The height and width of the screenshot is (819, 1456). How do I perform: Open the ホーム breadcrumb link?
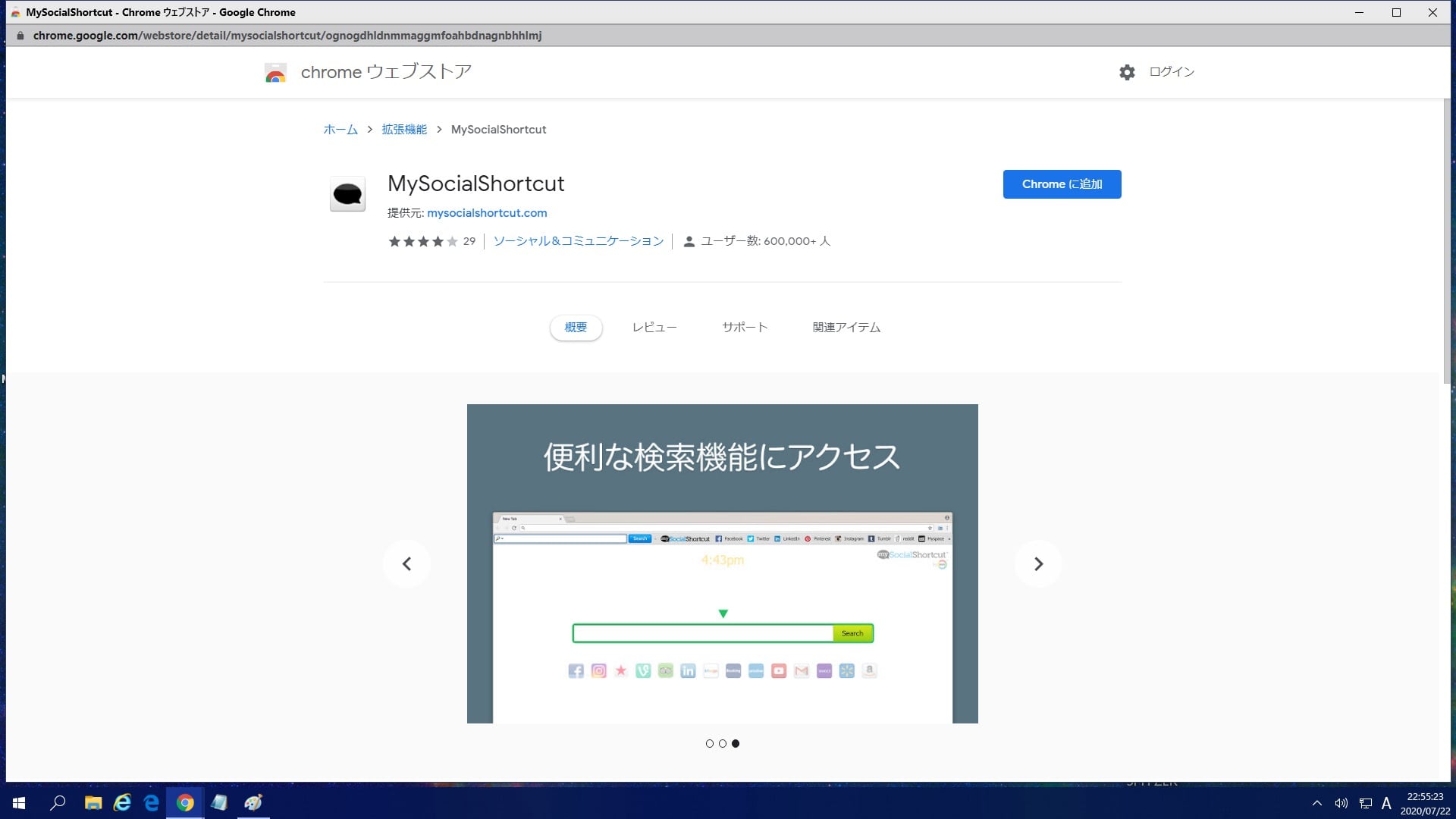[340, 130]
